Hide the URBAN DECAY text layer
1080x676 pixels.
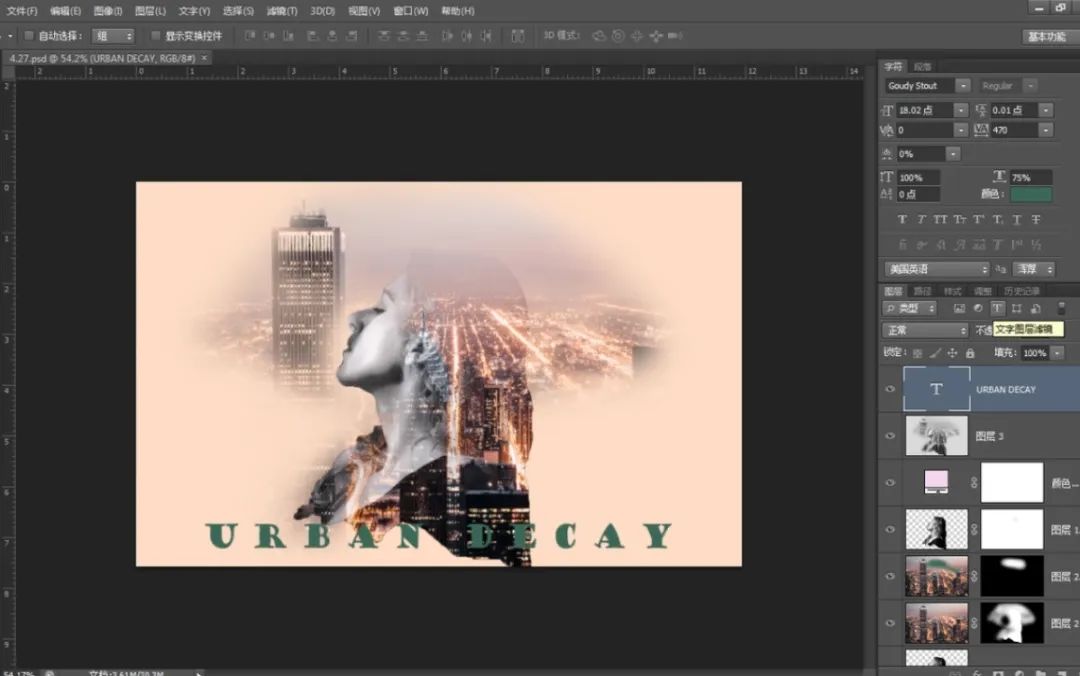click(x=890, y=389)
